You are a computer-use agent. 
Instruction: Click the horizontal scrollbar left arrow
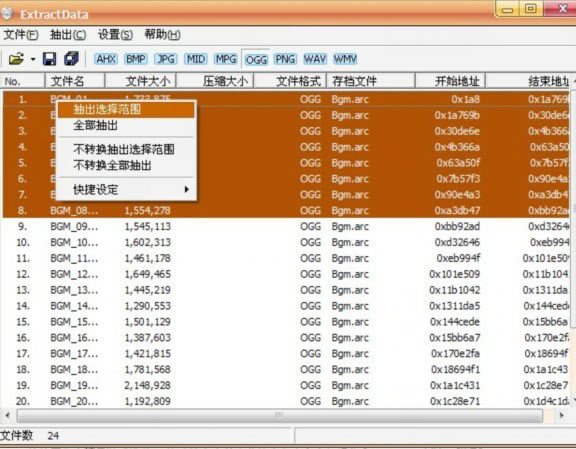tap(7, 416)
